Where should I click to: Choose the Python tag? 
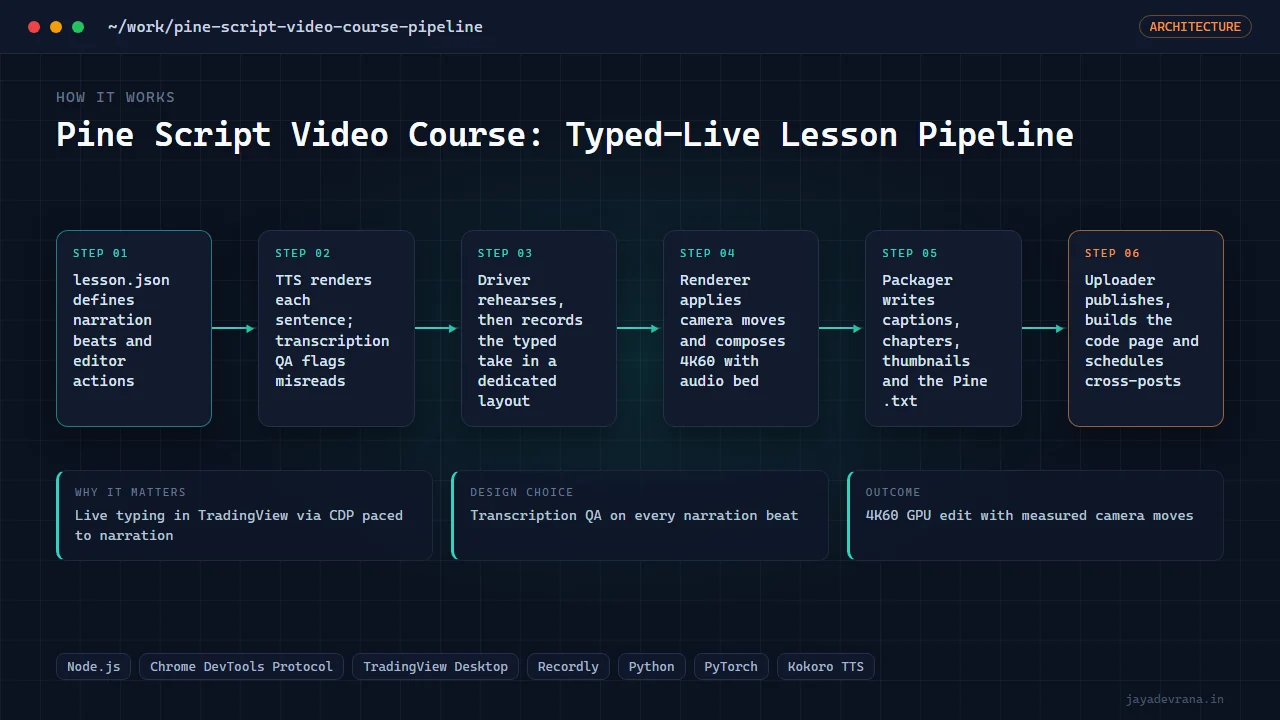652,667
